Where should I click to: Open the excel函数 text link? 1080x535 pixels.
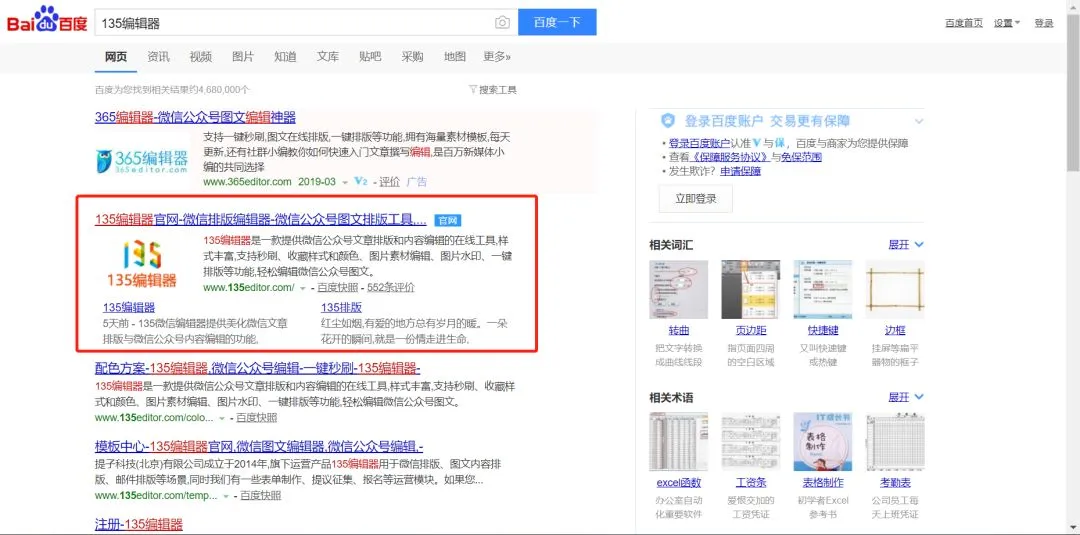(678, 483)
